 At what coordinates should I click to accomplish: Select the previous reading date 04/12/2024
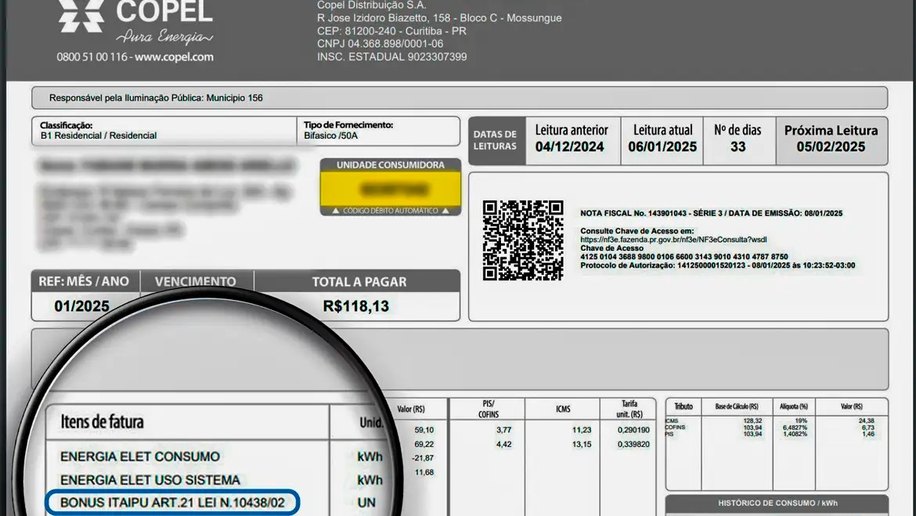click(570, 147)
